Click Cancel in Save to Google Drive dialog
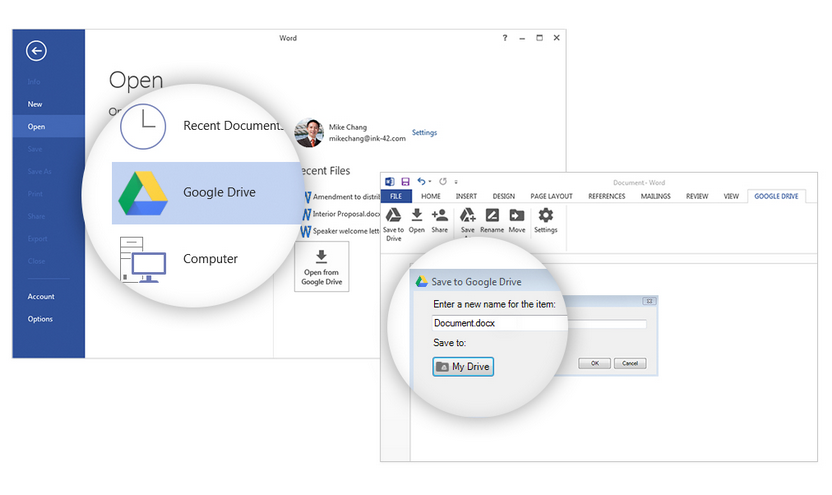This screenshot has width=832, height=495. pyautogui.click(x=630, y=363)
